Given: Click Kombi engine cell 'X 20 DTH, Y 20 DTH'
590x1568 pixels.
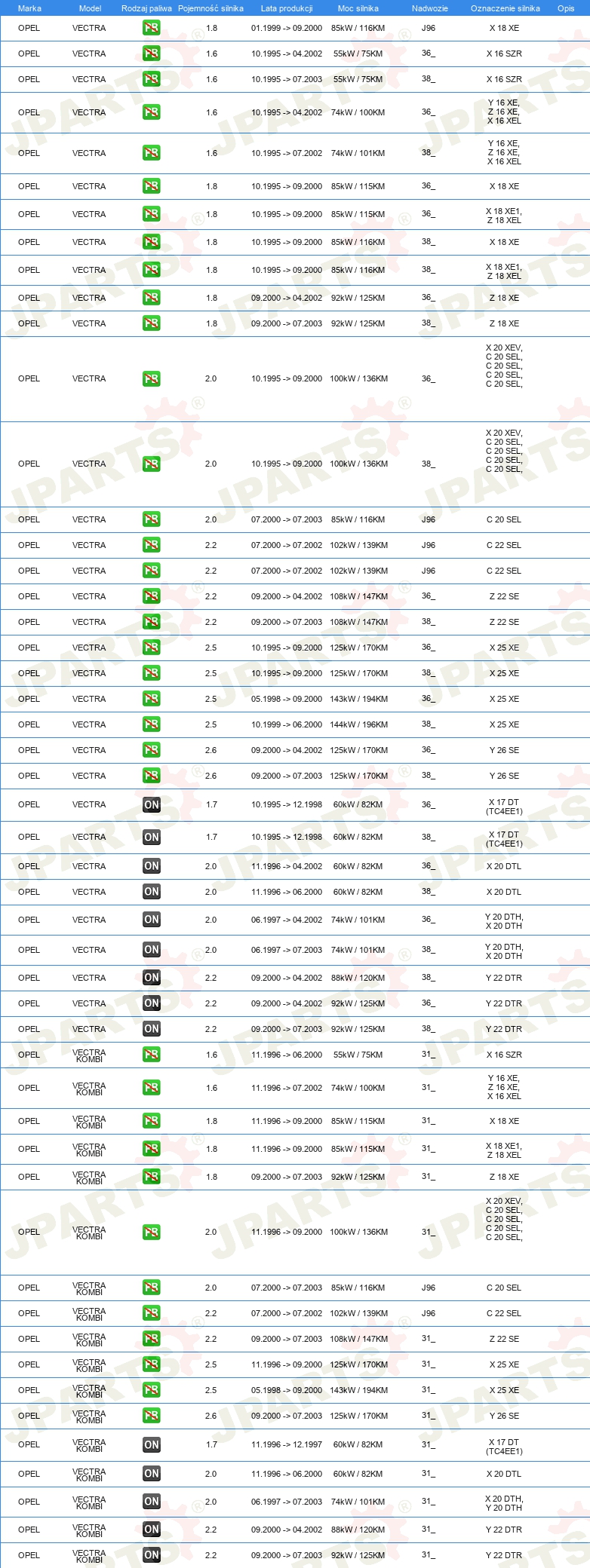Looking at the screenshot, I should pyautogui.click(x=504, y=1503).
